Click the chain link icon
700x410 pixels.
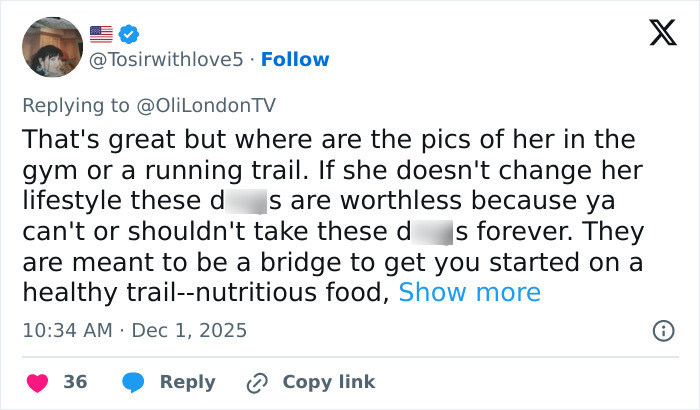[x=257, y=382]
